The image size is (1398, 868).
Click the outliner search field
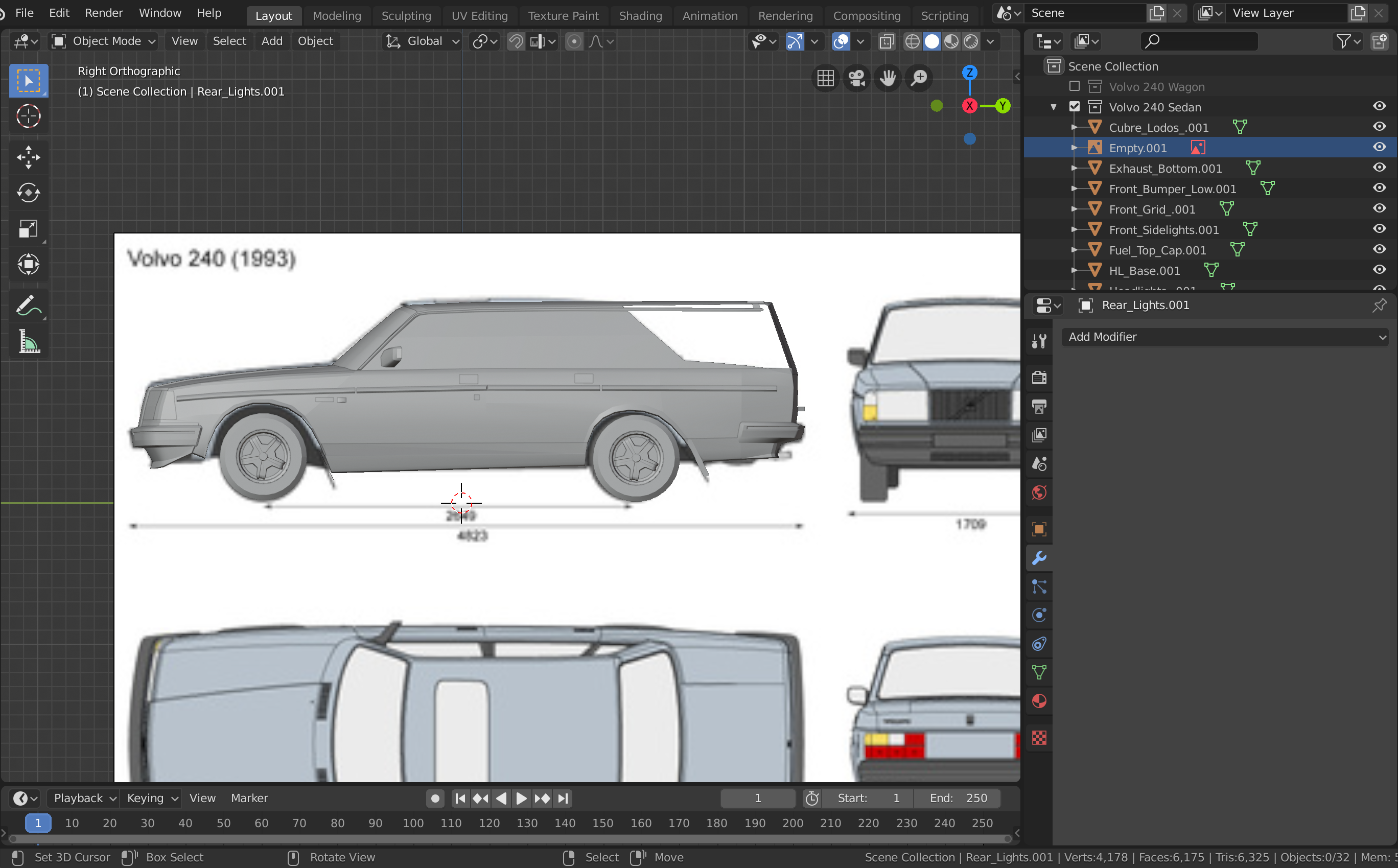point(1198,41)
